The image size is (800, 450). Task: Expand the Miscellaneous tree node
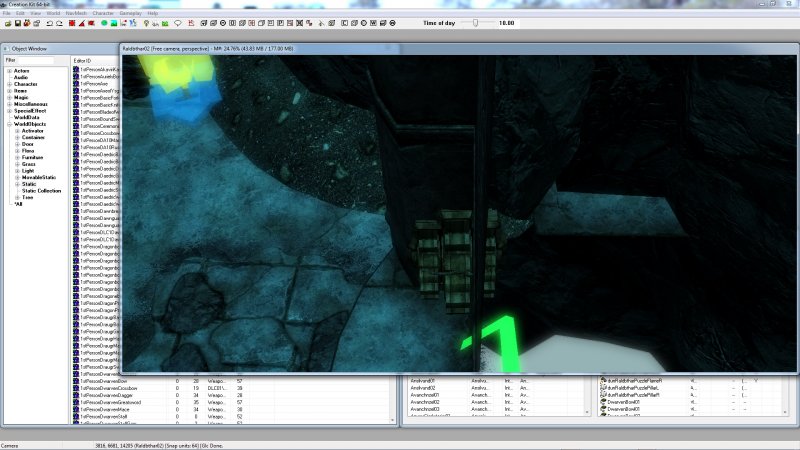click(9, 104)
